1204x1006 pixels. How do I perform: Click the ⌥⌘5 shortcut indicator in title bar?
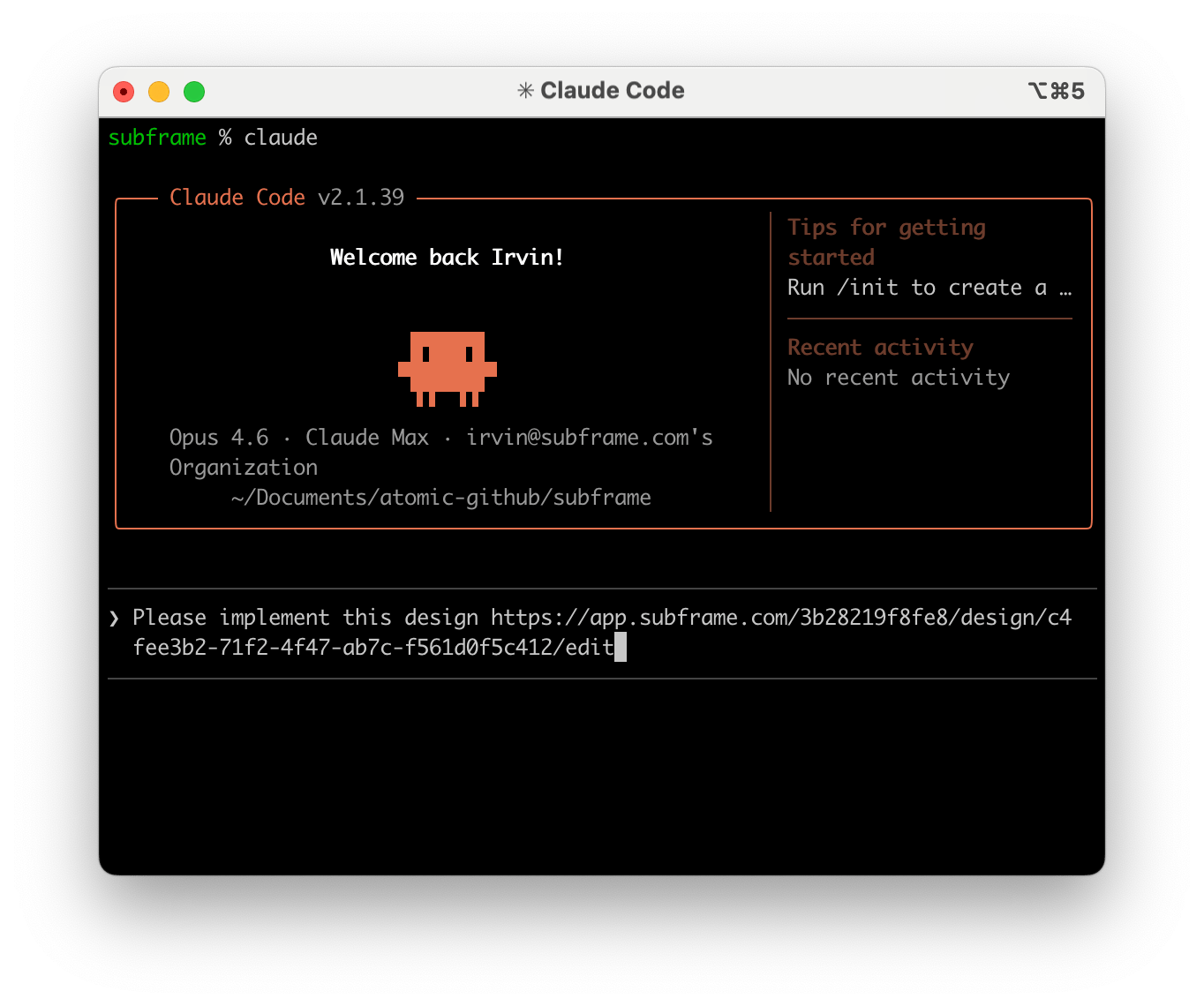pyautogui.click(x=1056, y=91)
